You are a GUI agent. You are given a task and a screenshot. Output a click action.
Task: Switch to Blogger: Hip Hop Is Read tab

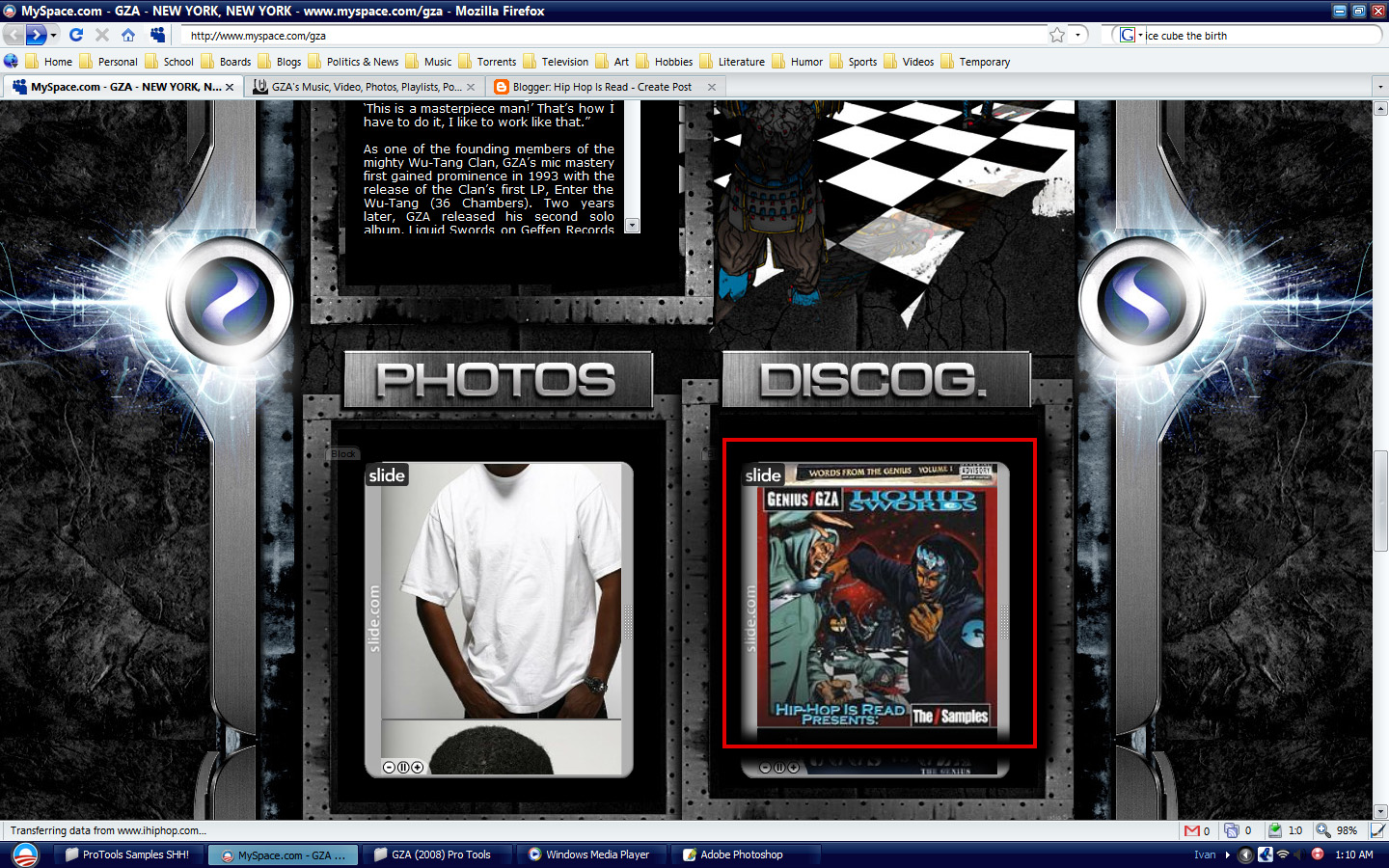605,87
